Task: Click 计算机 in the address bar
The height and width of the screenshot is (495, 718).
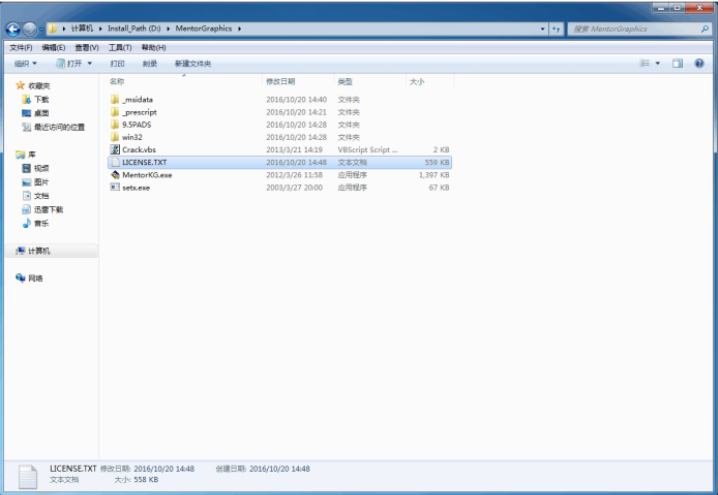Action: coord(82,28)
